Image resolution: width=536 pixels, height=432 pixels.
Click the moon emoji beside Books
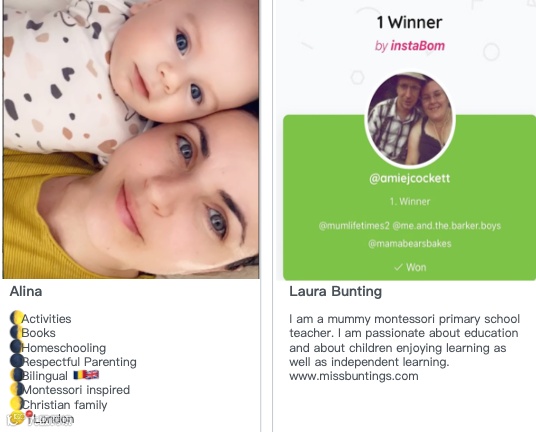click(x=16, y=332)
